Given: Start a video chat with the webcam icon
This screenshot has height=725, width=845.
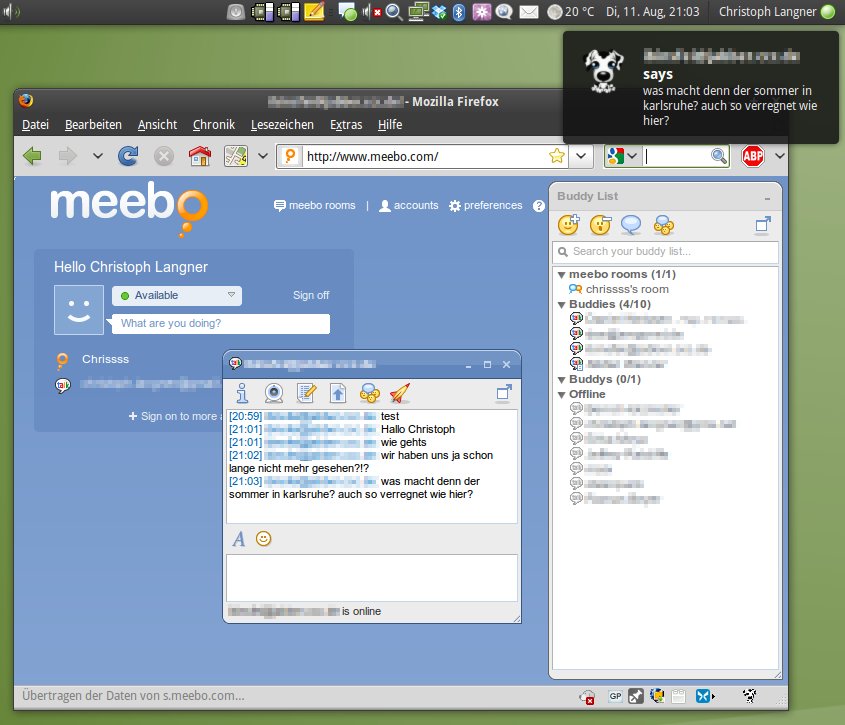Looking at the screenshot, I should [274, 393].
